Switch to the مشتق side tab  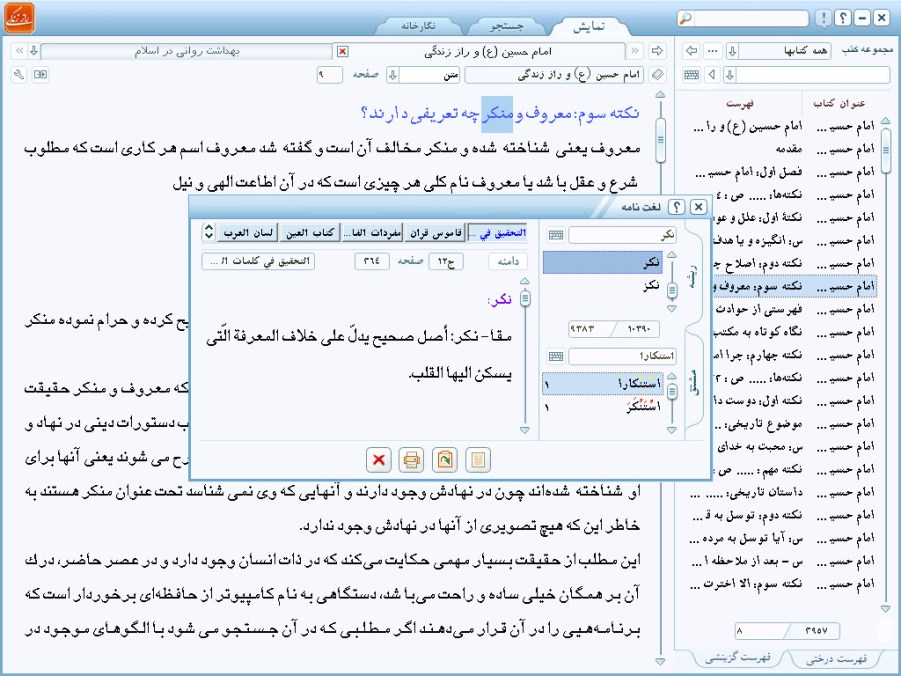pos(694,382)
